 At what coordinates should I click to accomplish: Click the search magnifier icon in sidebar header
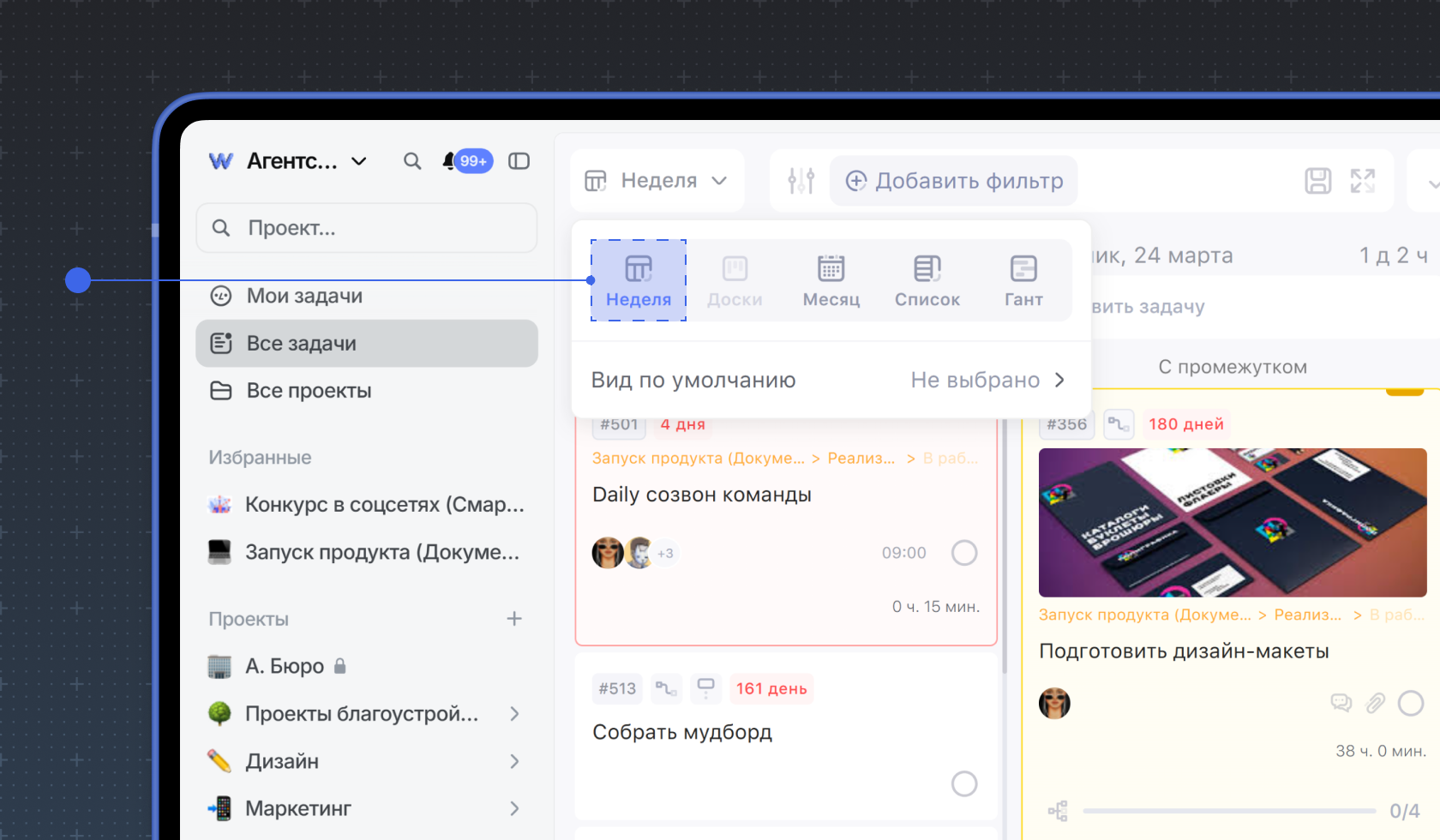[412, 161]
